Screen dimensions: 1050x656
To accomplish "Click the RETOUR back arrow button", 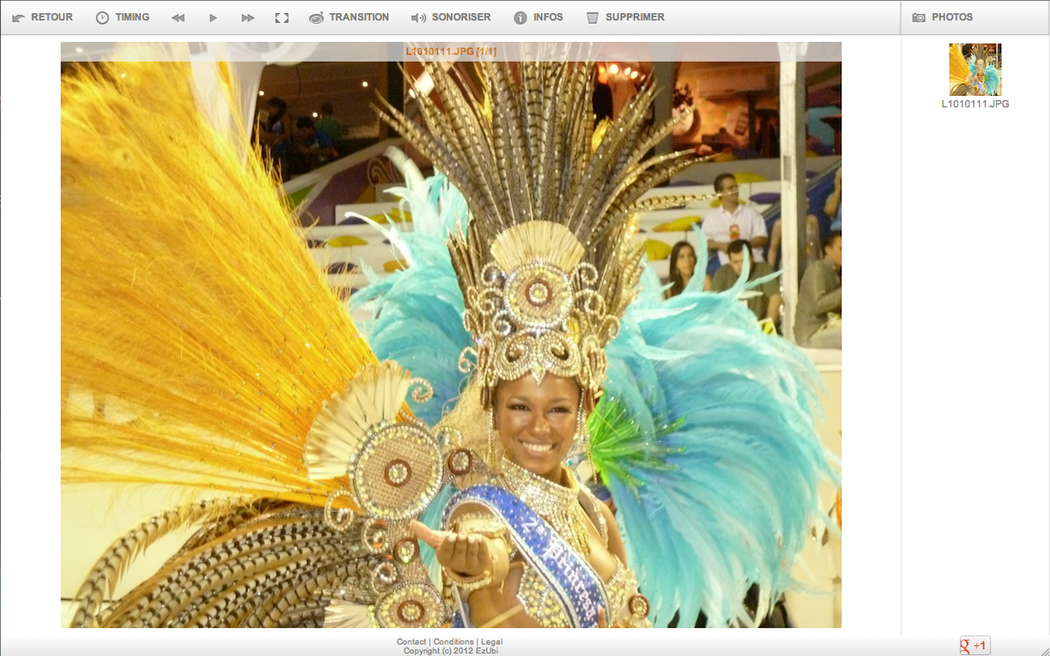I will coord(42,17).
